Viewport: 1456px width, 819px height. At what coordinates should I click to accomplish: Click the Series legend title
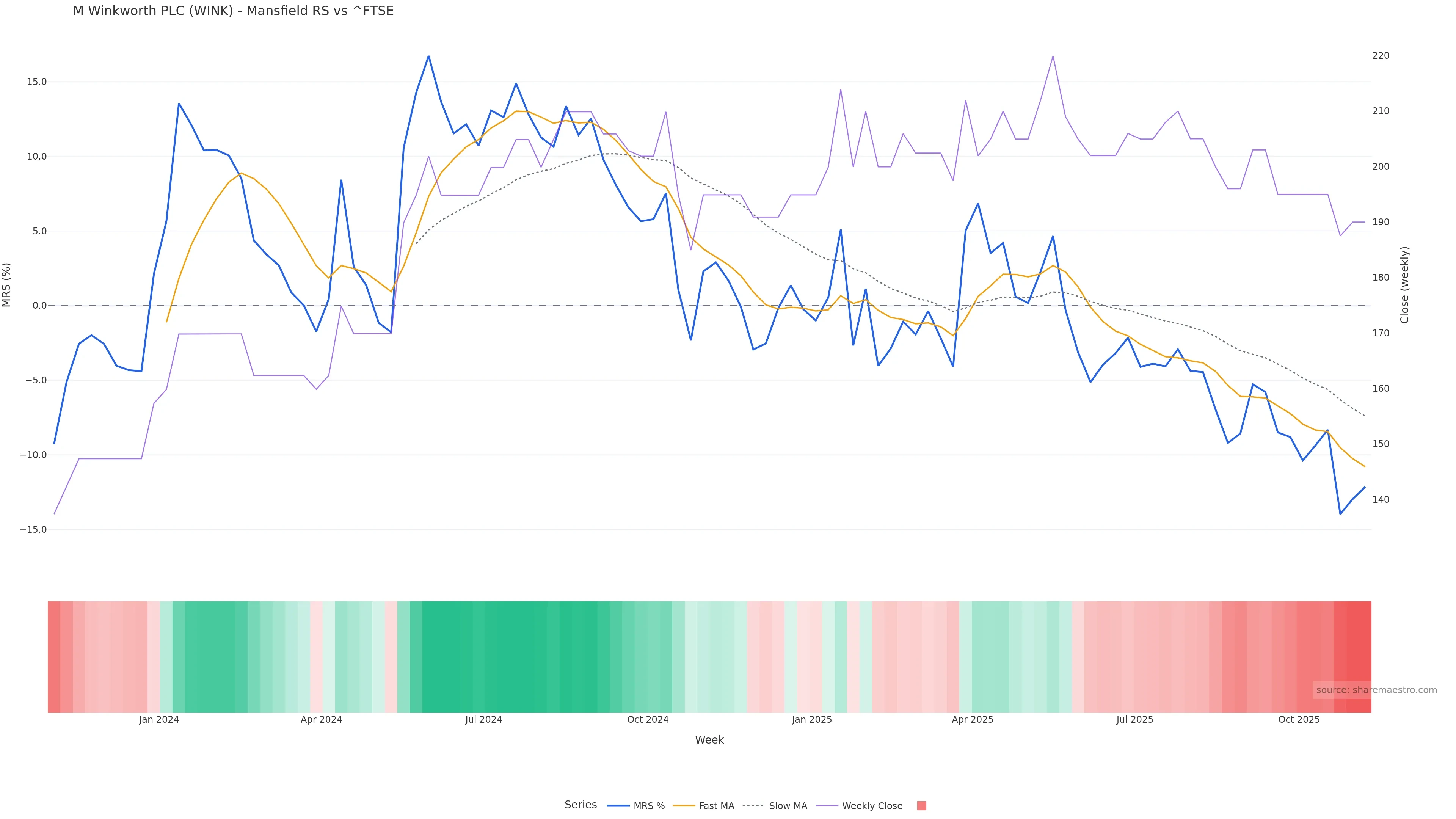pyautogui.click(x=581, y=805)
